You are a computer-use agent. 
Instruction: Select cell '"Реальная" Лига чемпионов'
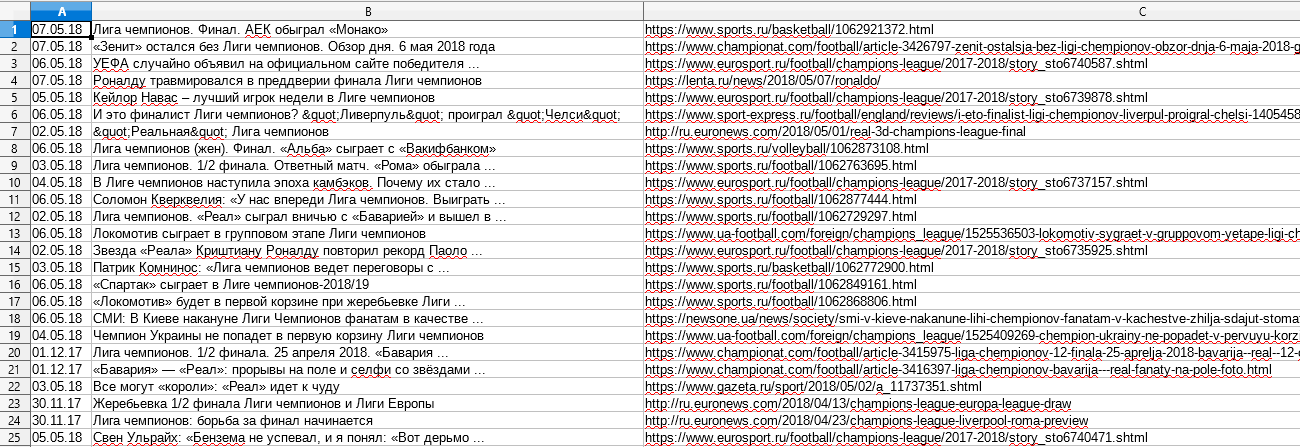(367, 132)
